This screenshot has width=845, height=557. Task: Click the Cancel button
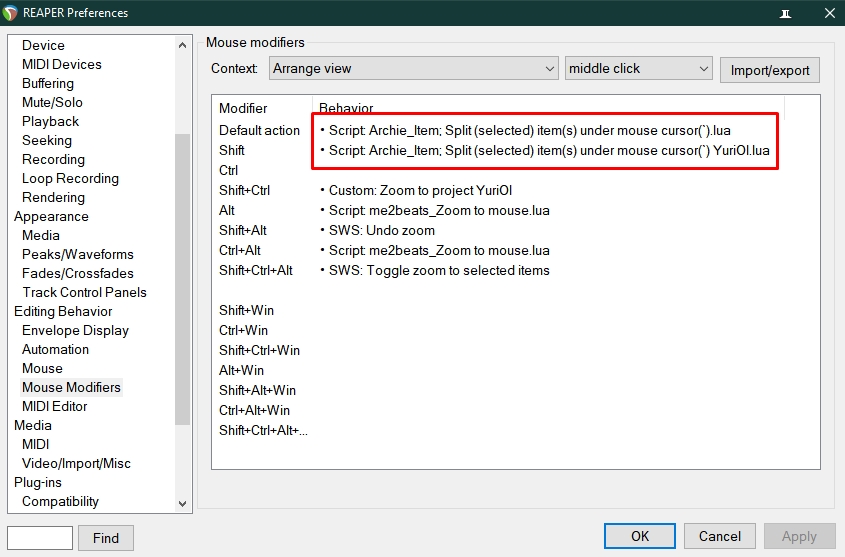(719, 536)
